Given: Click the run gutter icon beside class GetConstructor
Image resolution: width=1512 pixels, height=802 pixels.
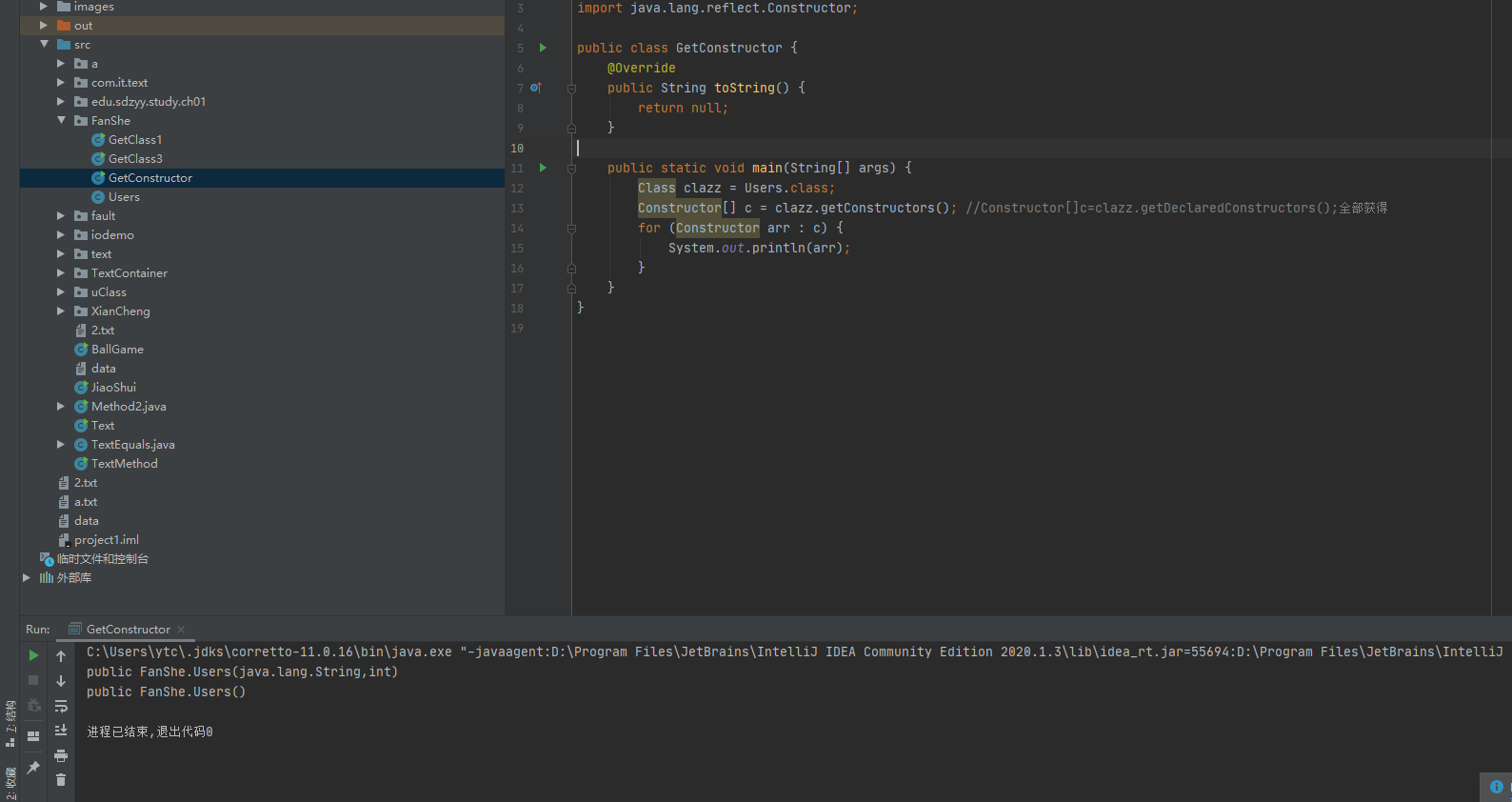Looking at the screenshot, I should tap(543, 48).
